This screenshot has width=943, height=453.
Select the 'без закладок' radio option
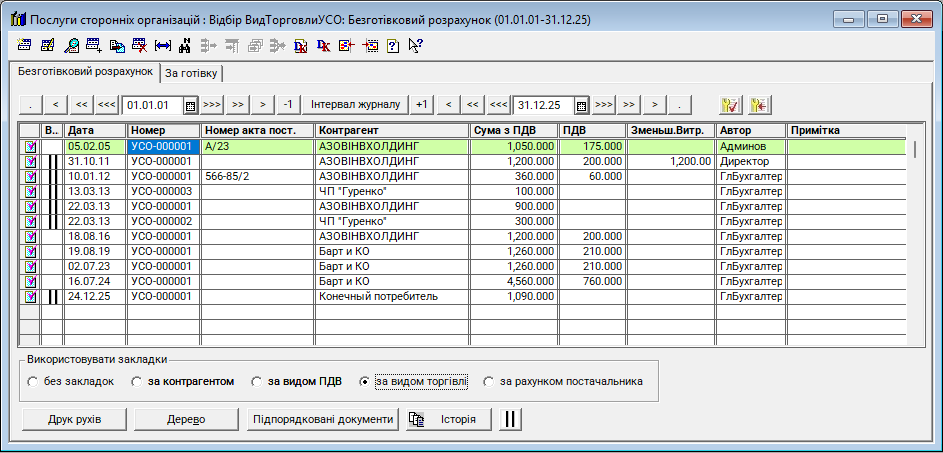click(x=33, y=382)
